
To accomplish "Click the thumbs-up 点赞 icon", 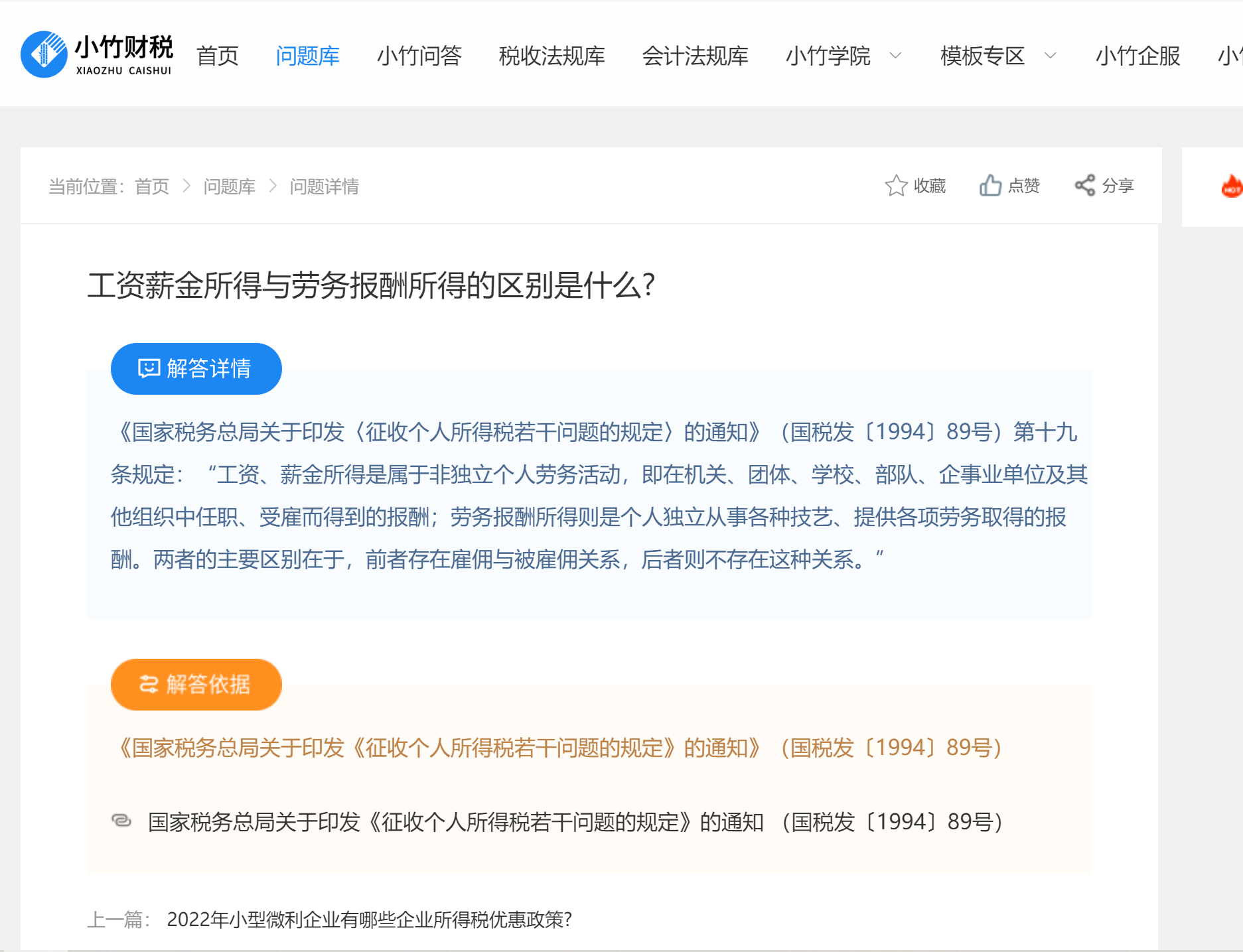I will tap(990, 186).
